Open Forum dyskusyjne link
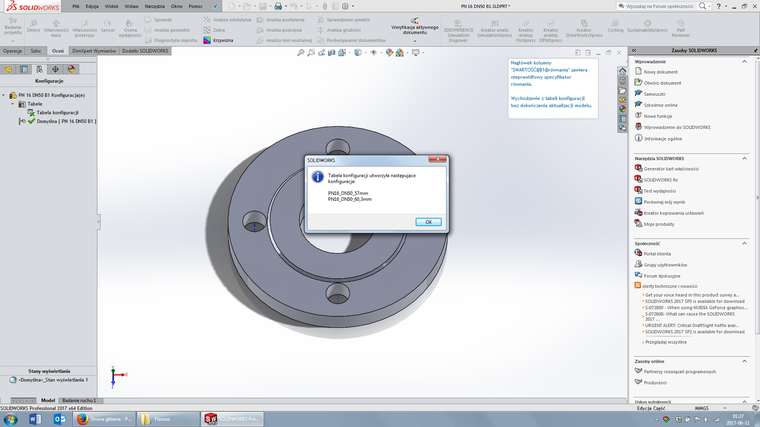This screenshot has width=760, height=427. 662,276
